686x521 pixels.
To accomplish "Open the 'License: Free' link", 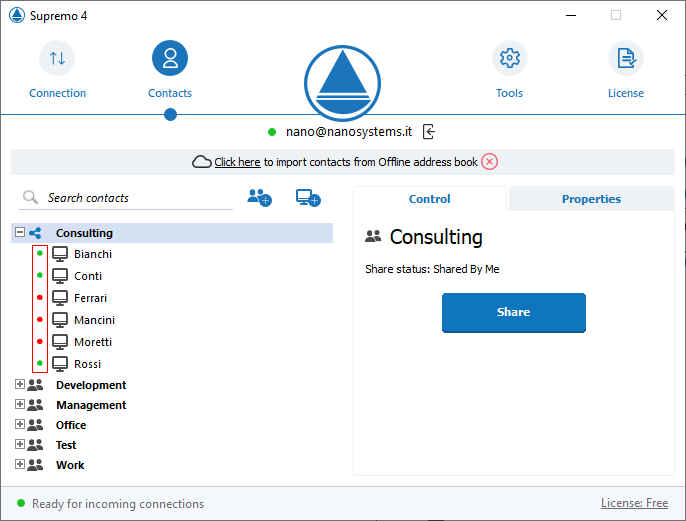I will point(634,503).
